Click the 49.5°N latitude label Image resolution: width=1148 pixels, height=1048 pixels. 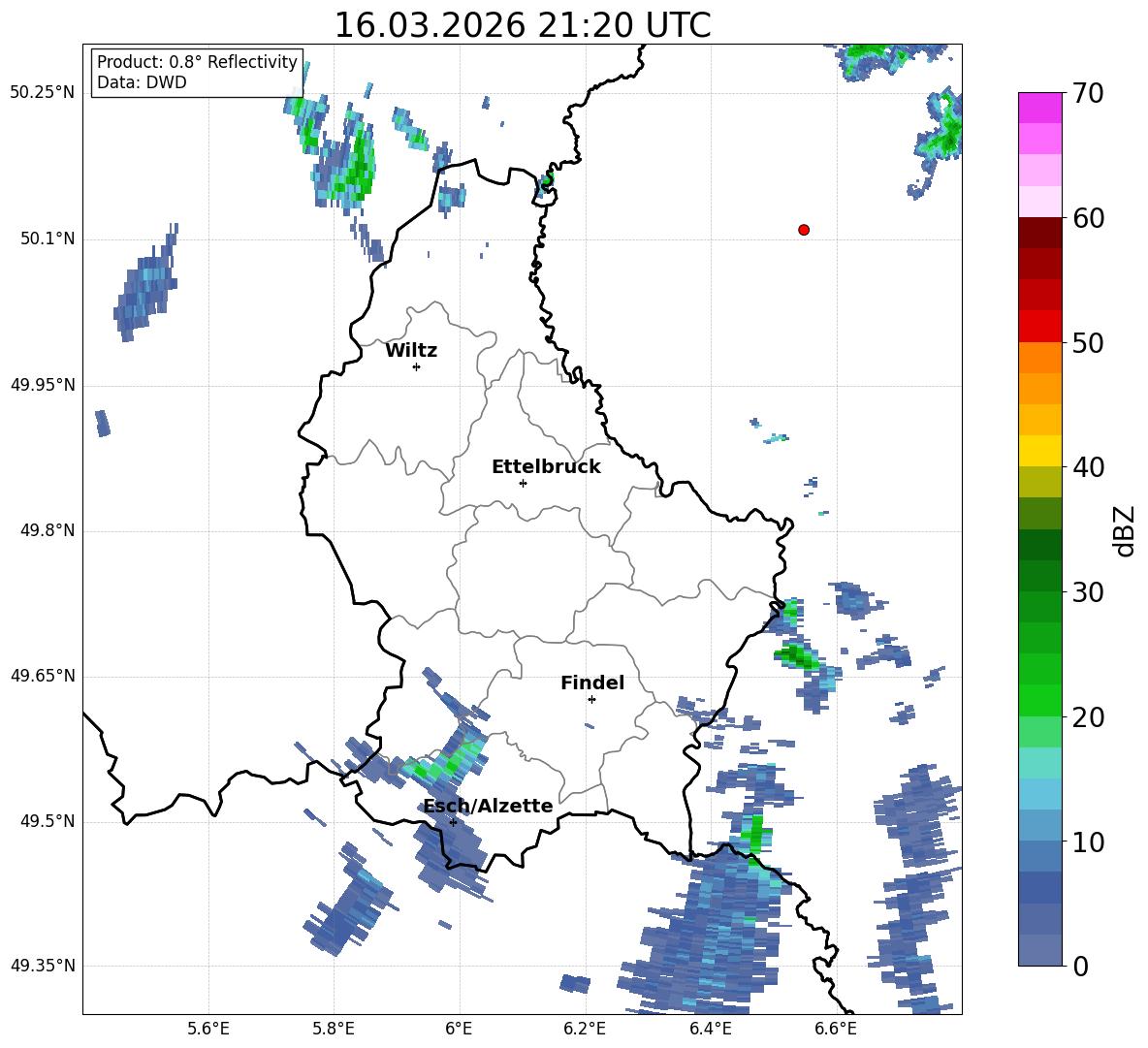(x=48, y=821)
